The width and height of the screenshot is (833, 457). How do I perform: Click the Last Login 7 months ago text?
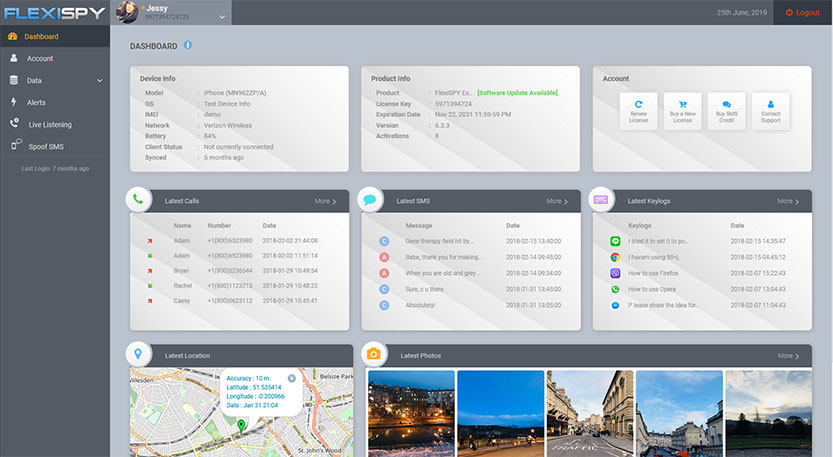[55, 168]
